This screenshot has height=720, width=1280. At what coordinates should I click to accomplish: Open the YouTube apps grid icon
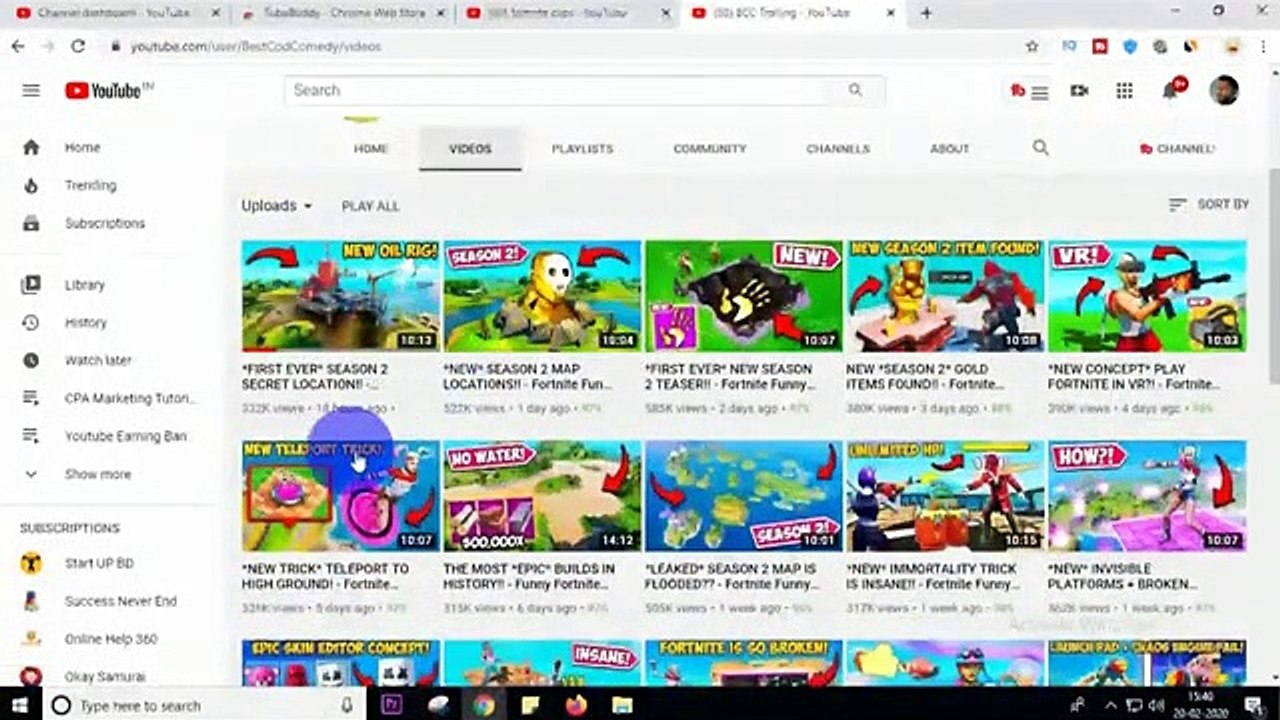click(x=1124, y=91)
